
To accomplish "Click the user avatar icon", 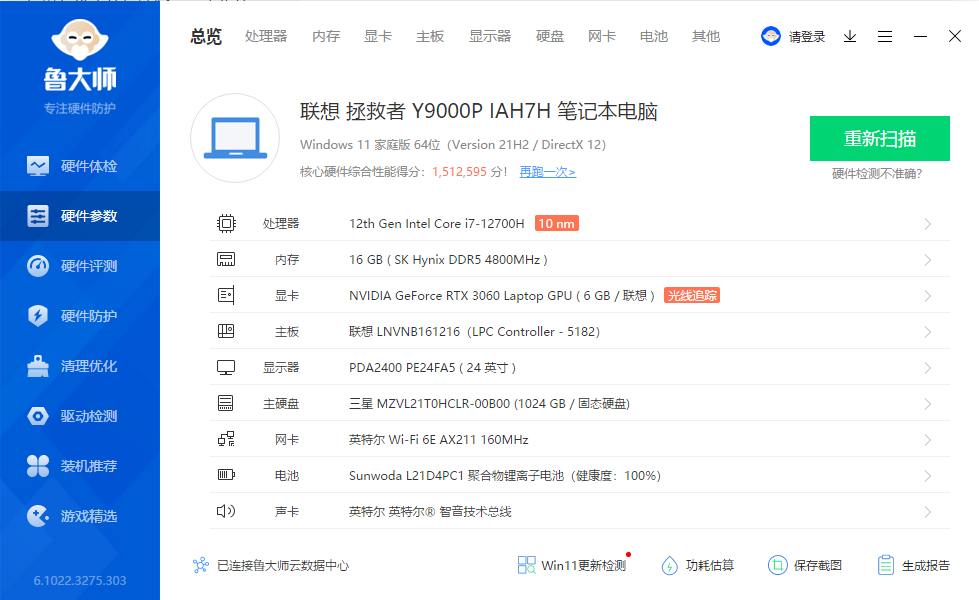I will [770, 36].
